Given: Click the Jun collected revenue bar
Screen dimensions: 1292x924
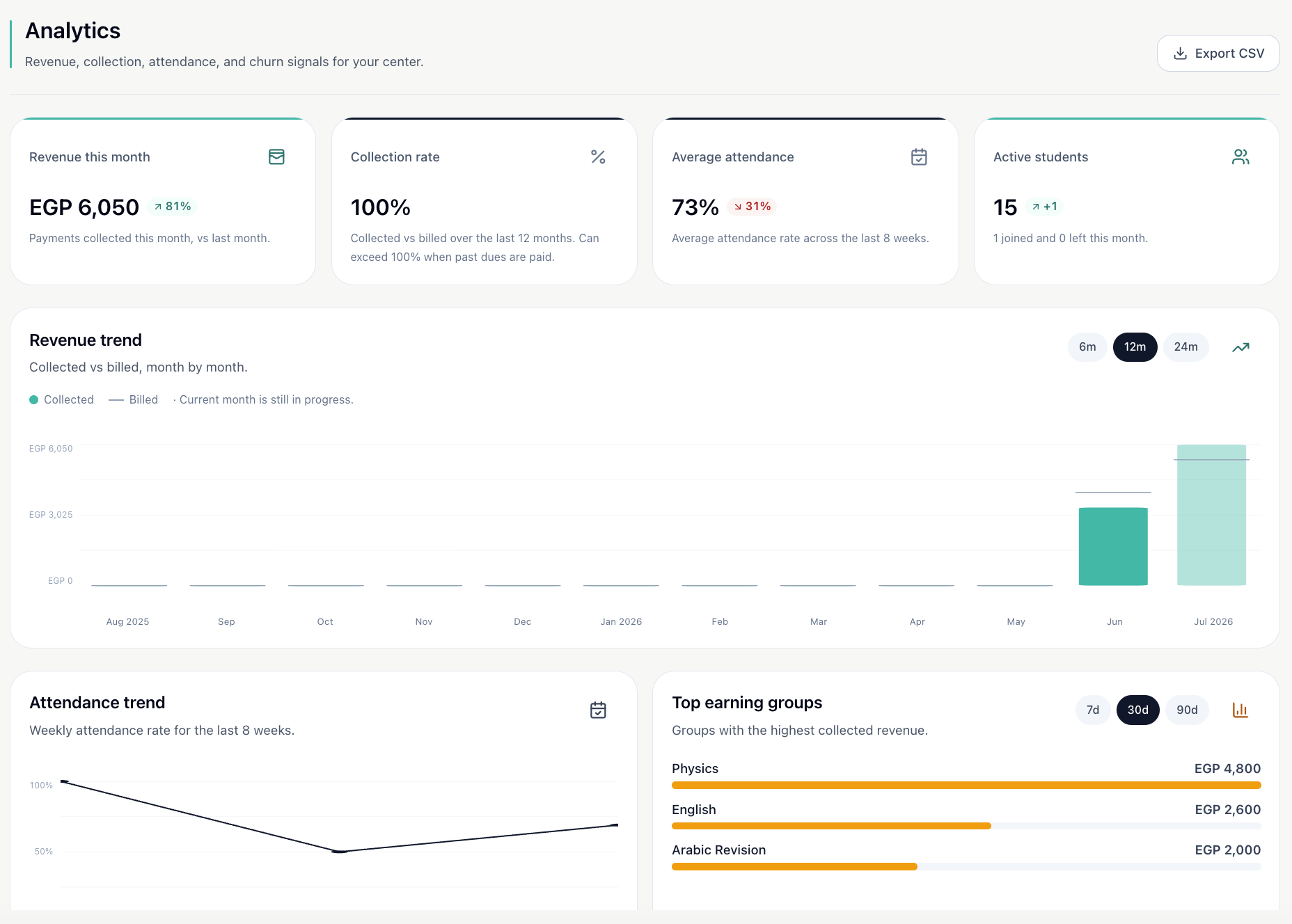Looking at the screenshot, I should [x=1113, y=547].
